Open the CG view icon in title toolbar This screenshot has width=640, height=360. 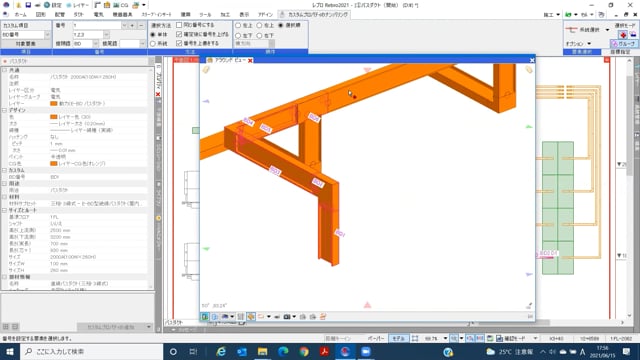pos(121,5)
